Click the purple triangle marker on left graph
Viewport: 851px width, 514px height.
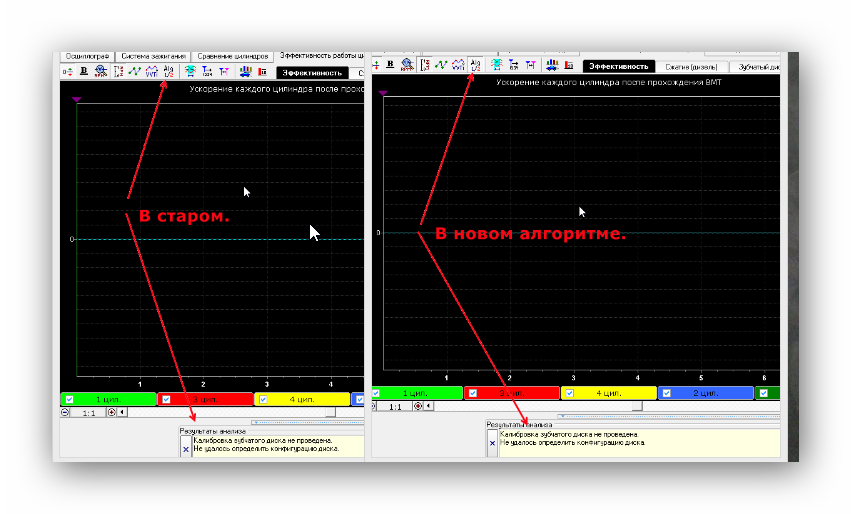(x=77, y=99)
